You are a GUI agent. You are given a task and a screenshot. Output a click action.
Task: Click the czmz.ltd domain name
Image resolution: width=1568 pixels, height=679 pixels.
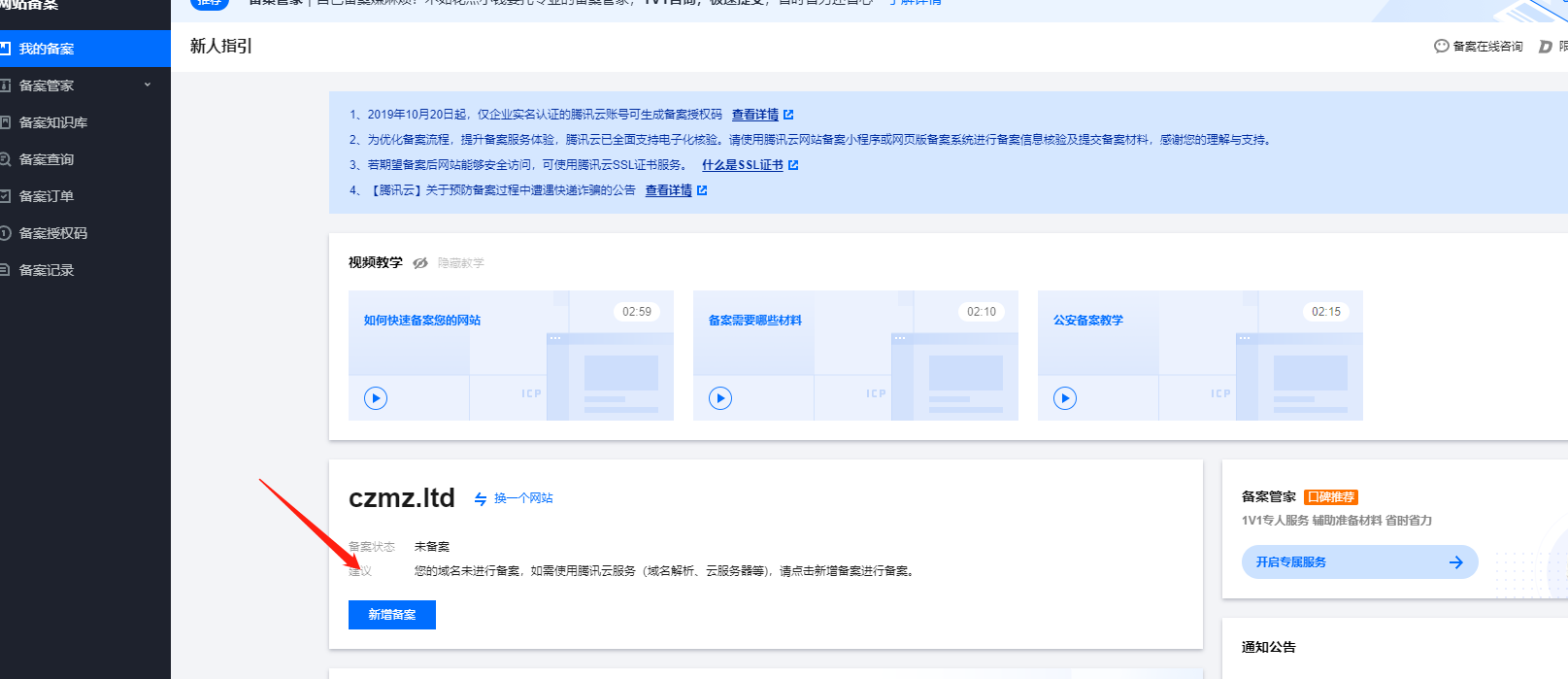[402, 498]
